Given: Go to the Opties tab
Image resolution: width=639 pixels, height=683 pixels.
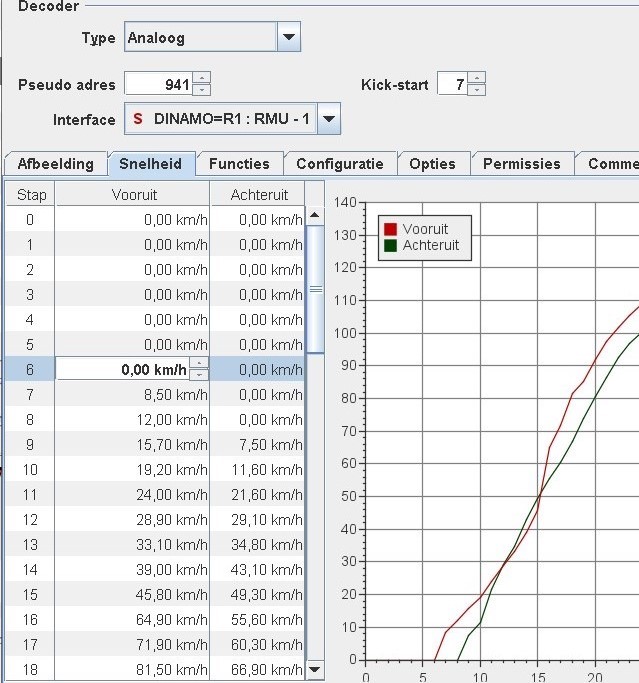Looking at the screenshot, I should (x=433, y=164).
